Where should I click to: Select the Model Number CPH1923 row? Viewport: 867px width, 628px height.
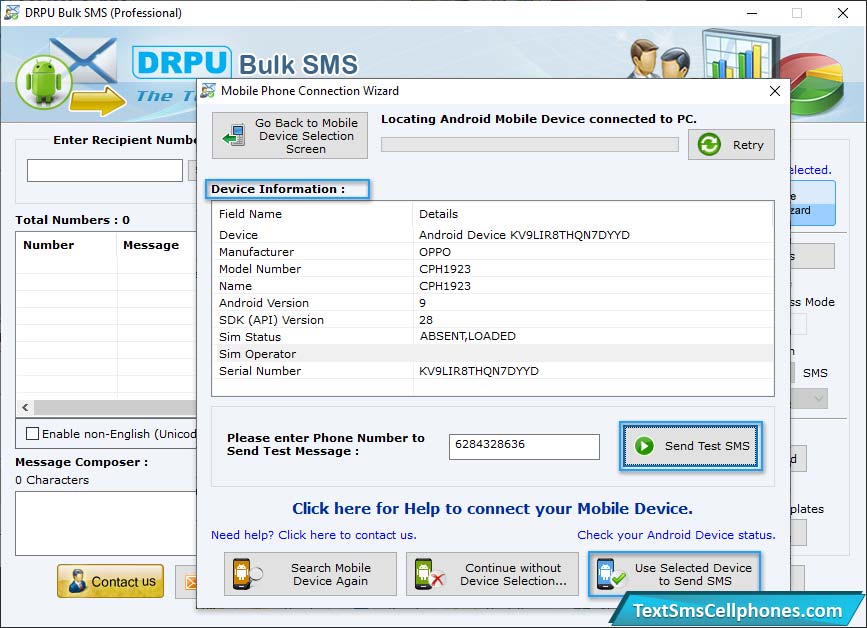(492, 269)
